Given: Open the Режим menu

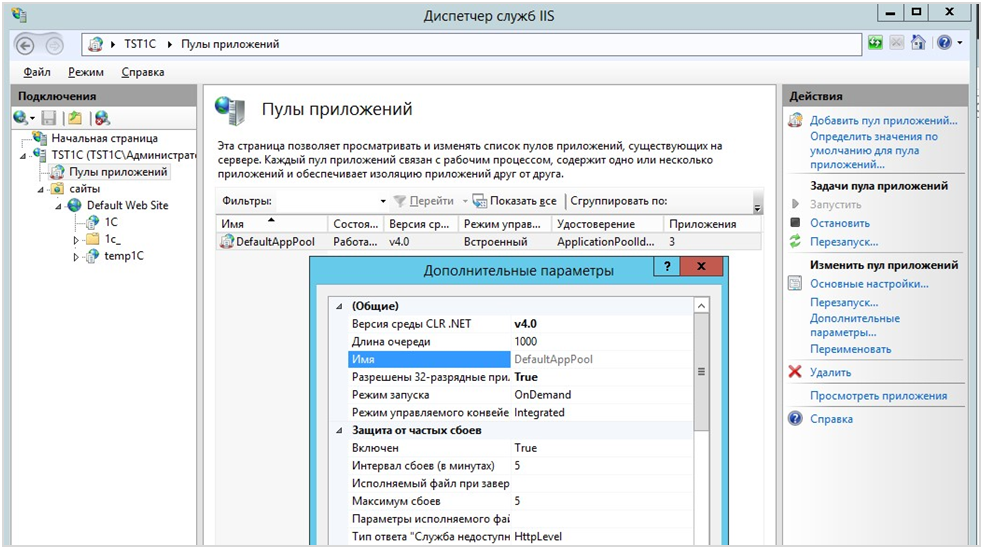Looking at the screenshot, I should (x=86, y=72).
